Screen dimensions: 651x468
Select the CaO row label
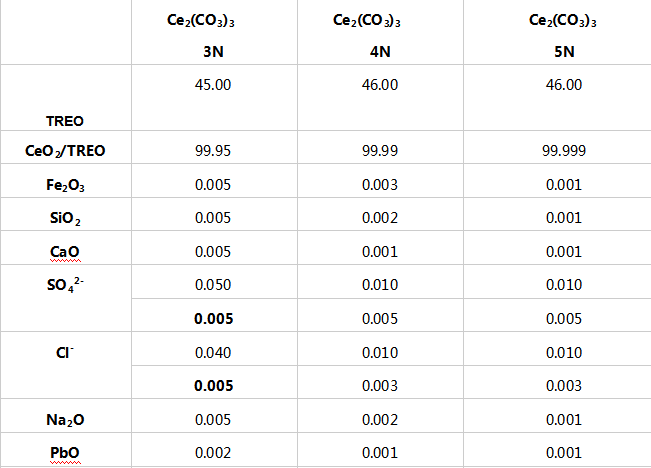coord(65,251)
